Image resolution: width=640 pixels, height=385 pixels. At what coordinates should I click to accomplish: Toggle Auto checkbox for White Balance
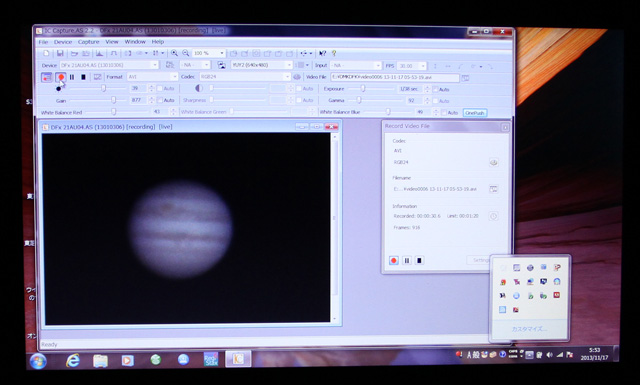click(444, 112)
